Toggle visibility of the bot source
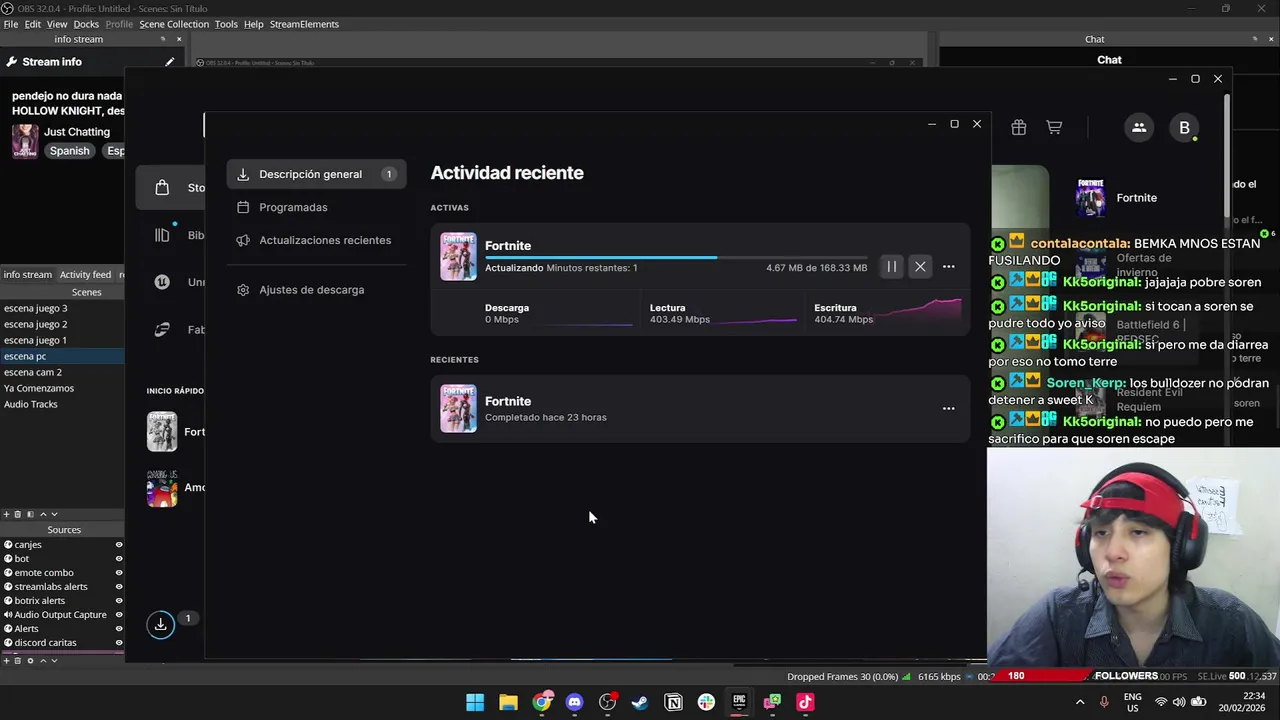1280x720 pixels. (119, 559)
